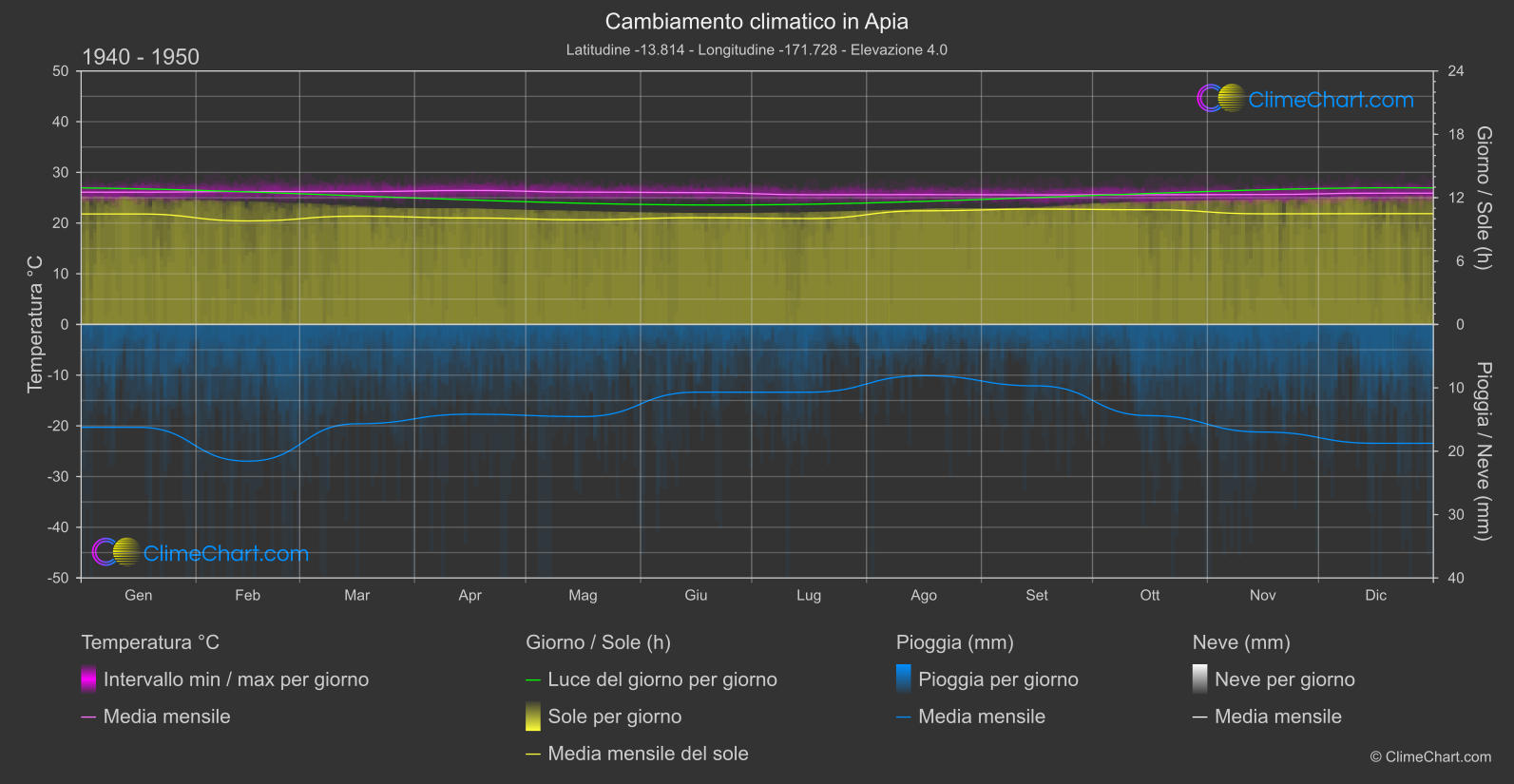Click the 1940 - 1950 period label

(141, 57)
